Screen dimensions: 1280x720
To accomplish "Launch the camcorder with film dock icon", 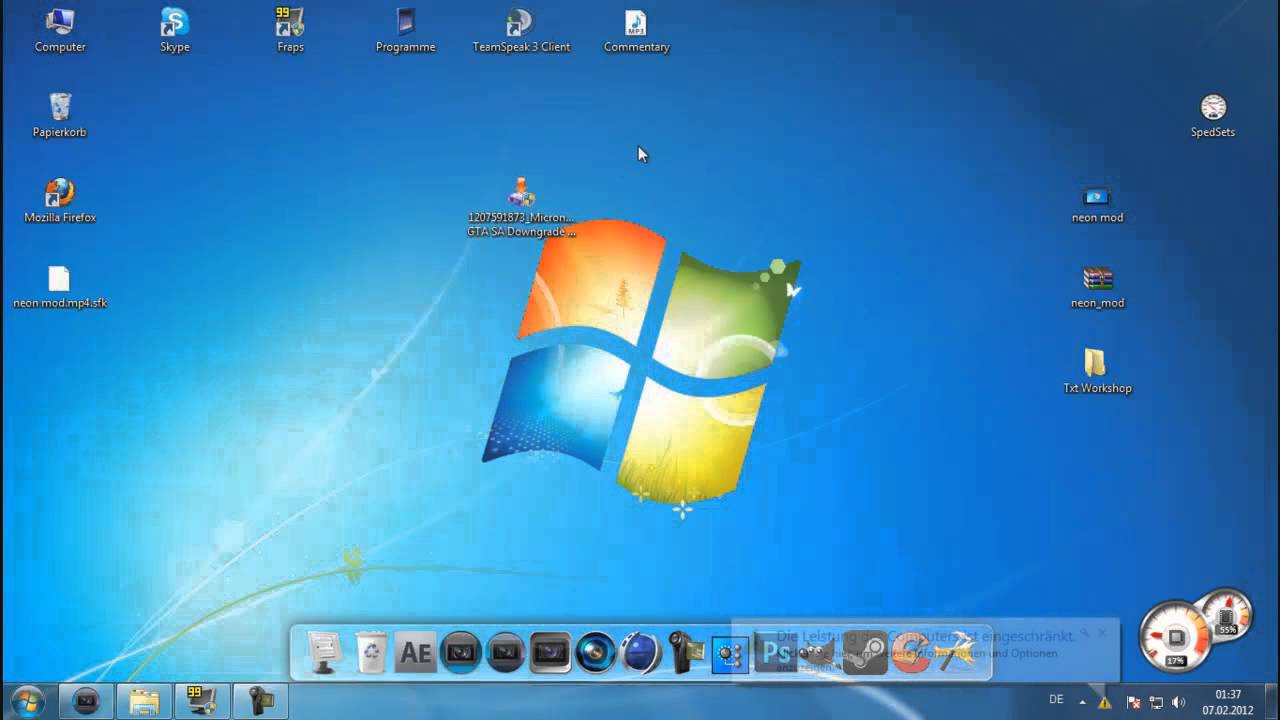I will tap(686, 653).
